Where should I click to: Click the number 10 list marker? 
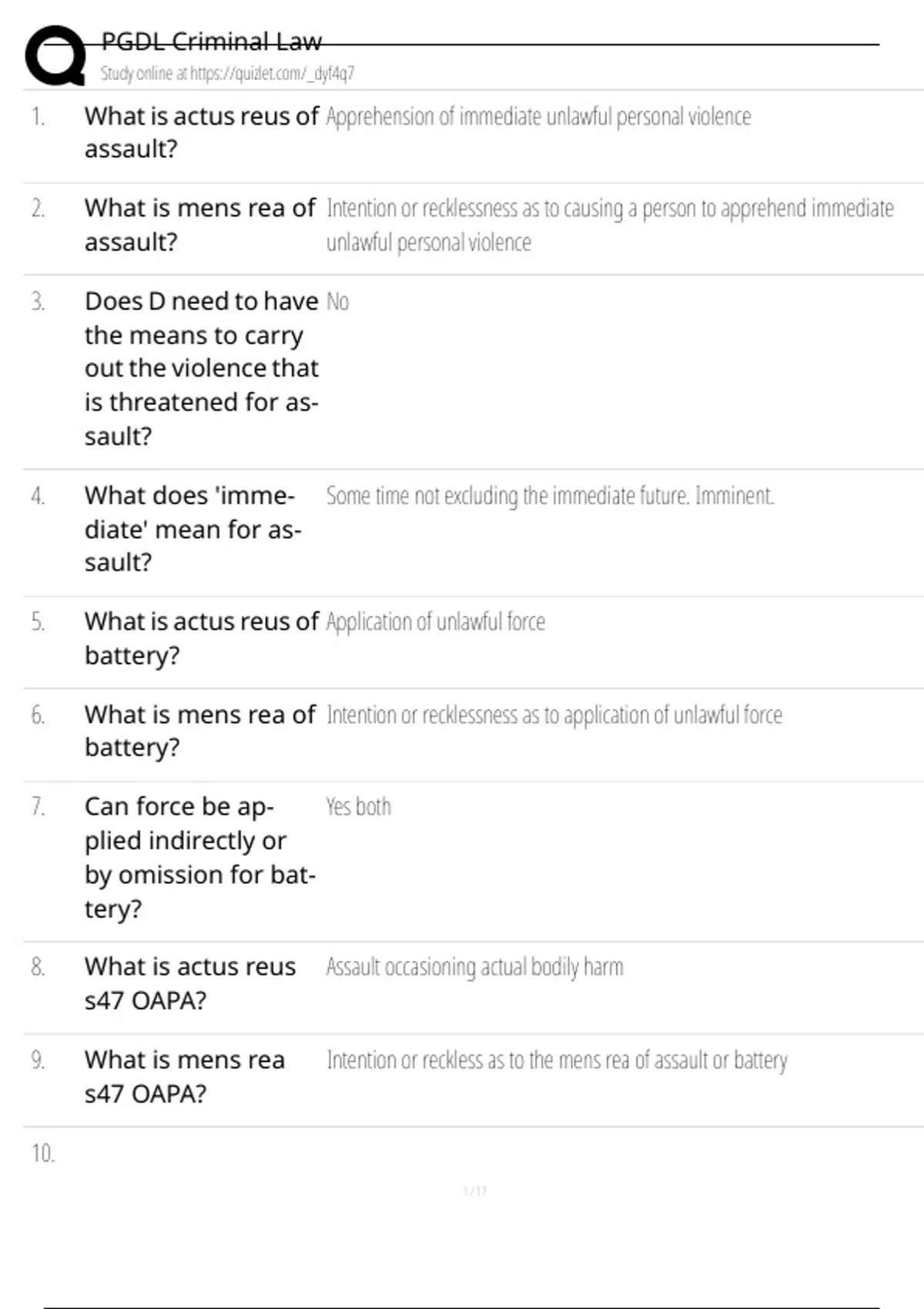click(43, 1153)
